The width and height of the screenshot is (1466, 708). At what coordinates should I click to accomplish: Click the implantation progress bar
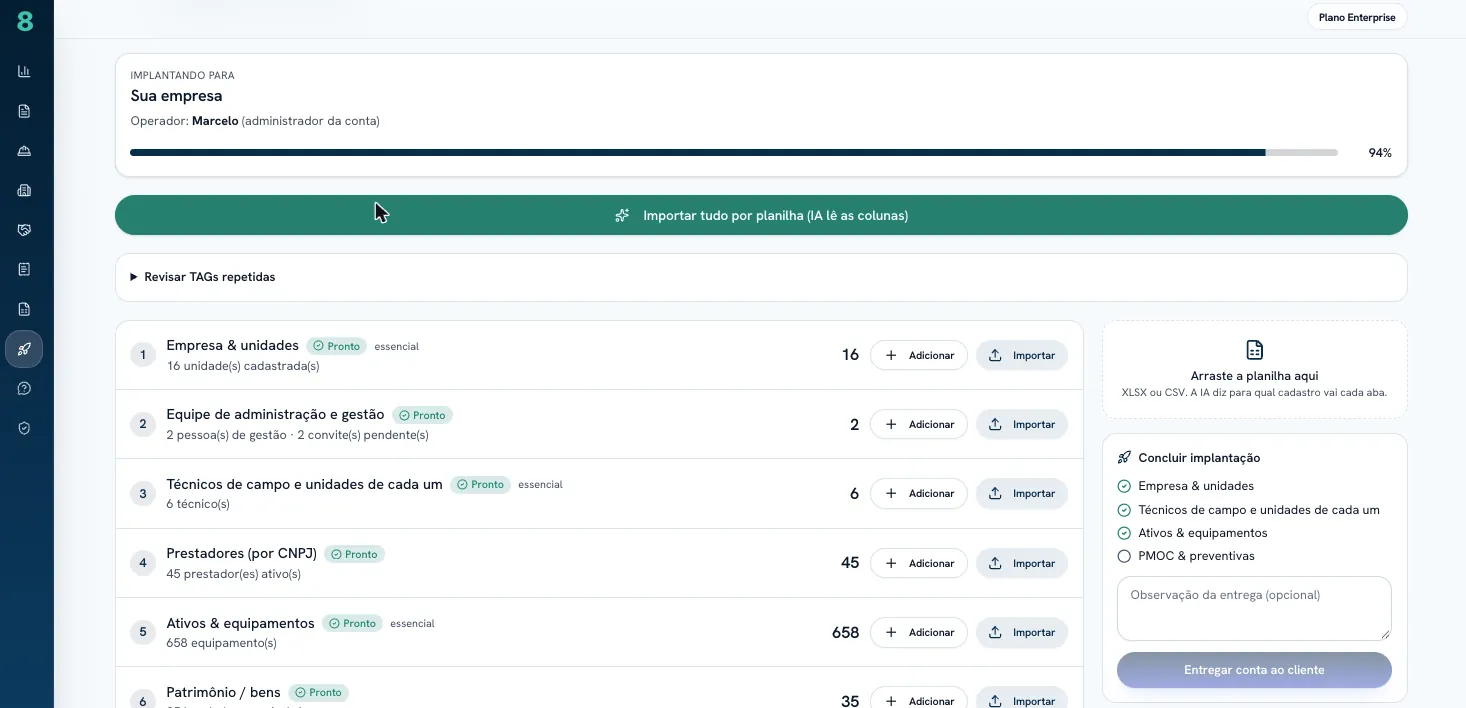pos(734,153)
